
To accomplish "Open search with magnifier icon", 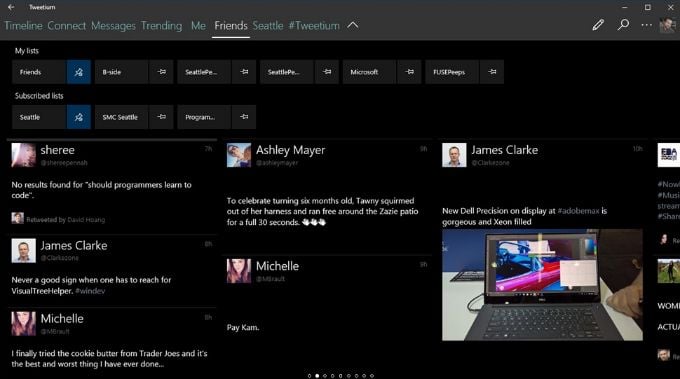I will (623, 25).
